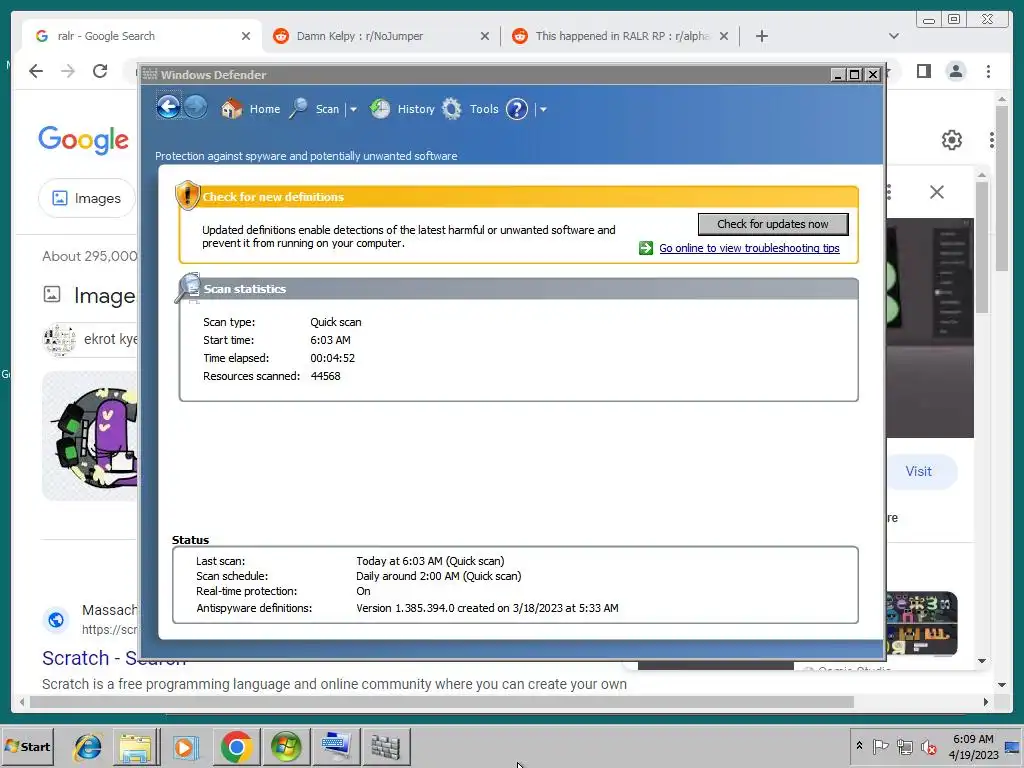This screenshot has height=768, width=1024.
Task: Toggle Chrome side panel icon
Action: (x=923, y=71)
